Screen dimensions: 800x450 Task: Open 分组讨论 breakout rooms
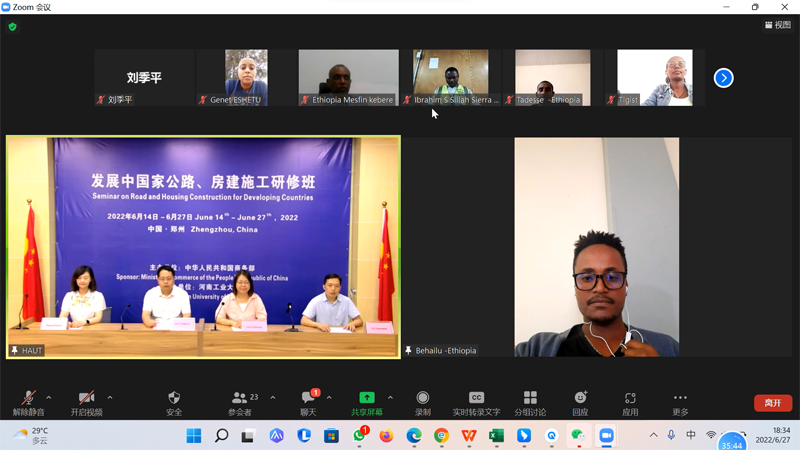(530, 402)
